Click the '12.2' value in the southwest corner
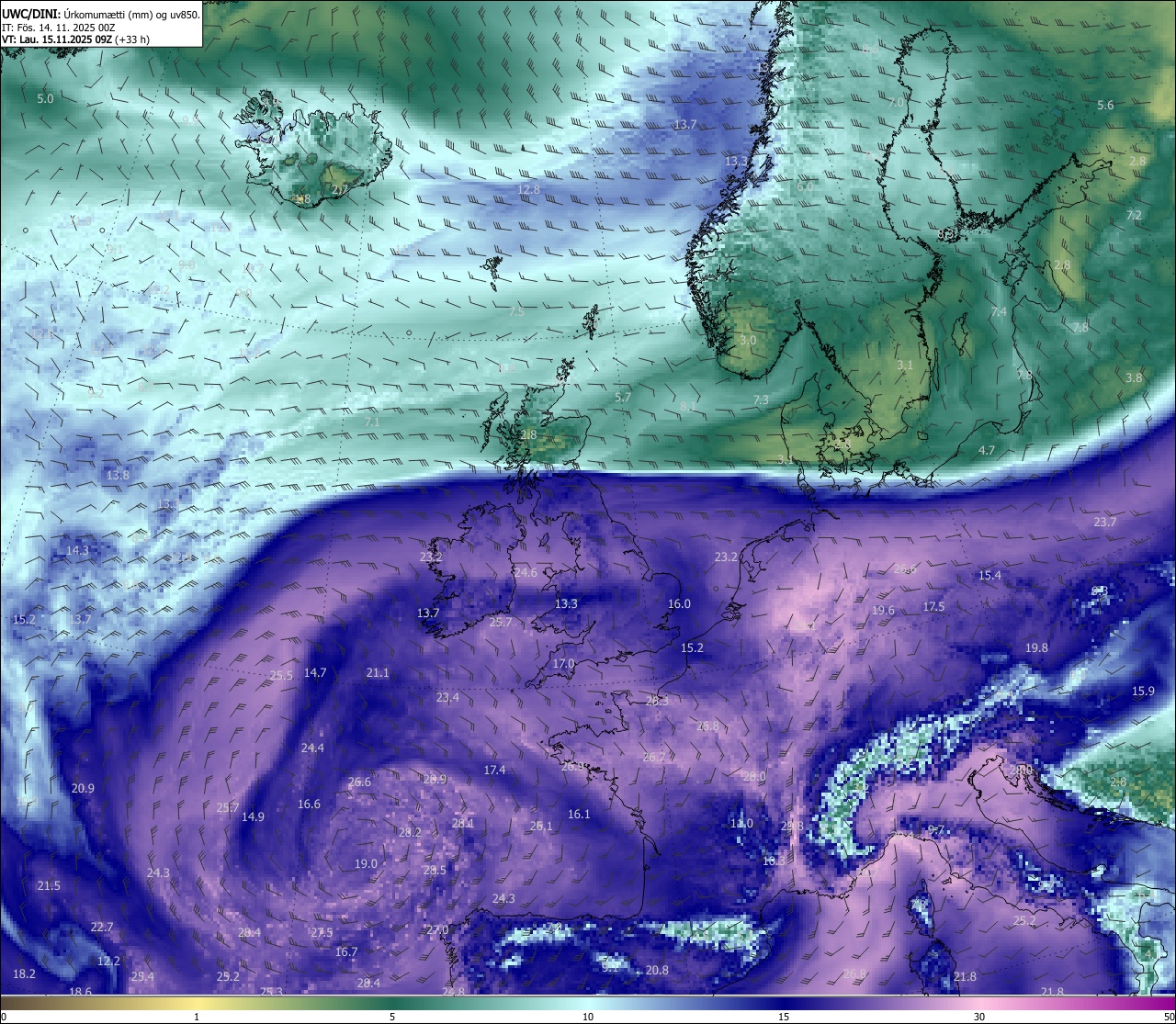 pyautogui.click(x=108, y=961)
